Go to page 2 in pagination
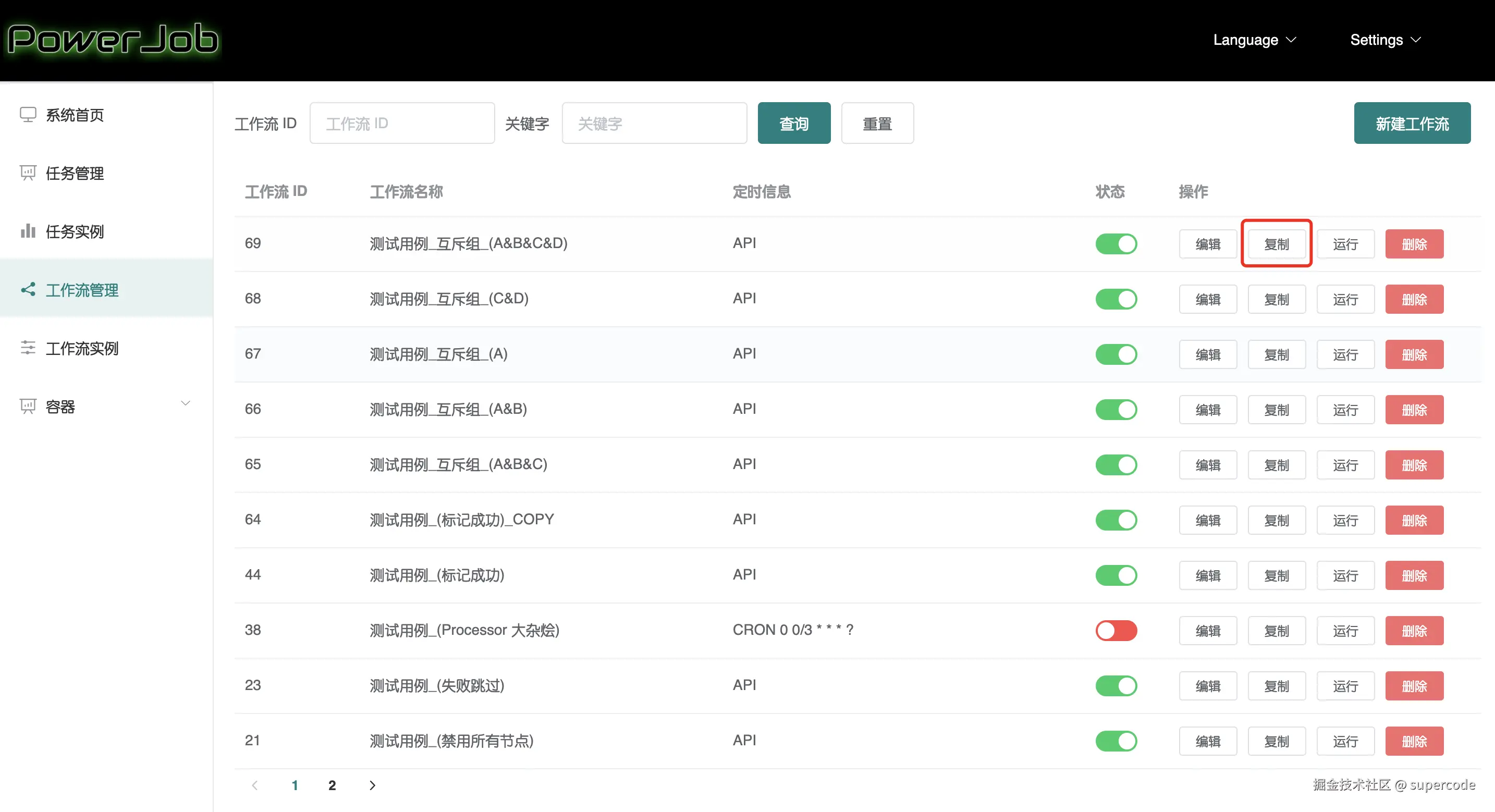The height and width of the screenshot is (812, 1495). pyautogui.click(x=332, y=785)
